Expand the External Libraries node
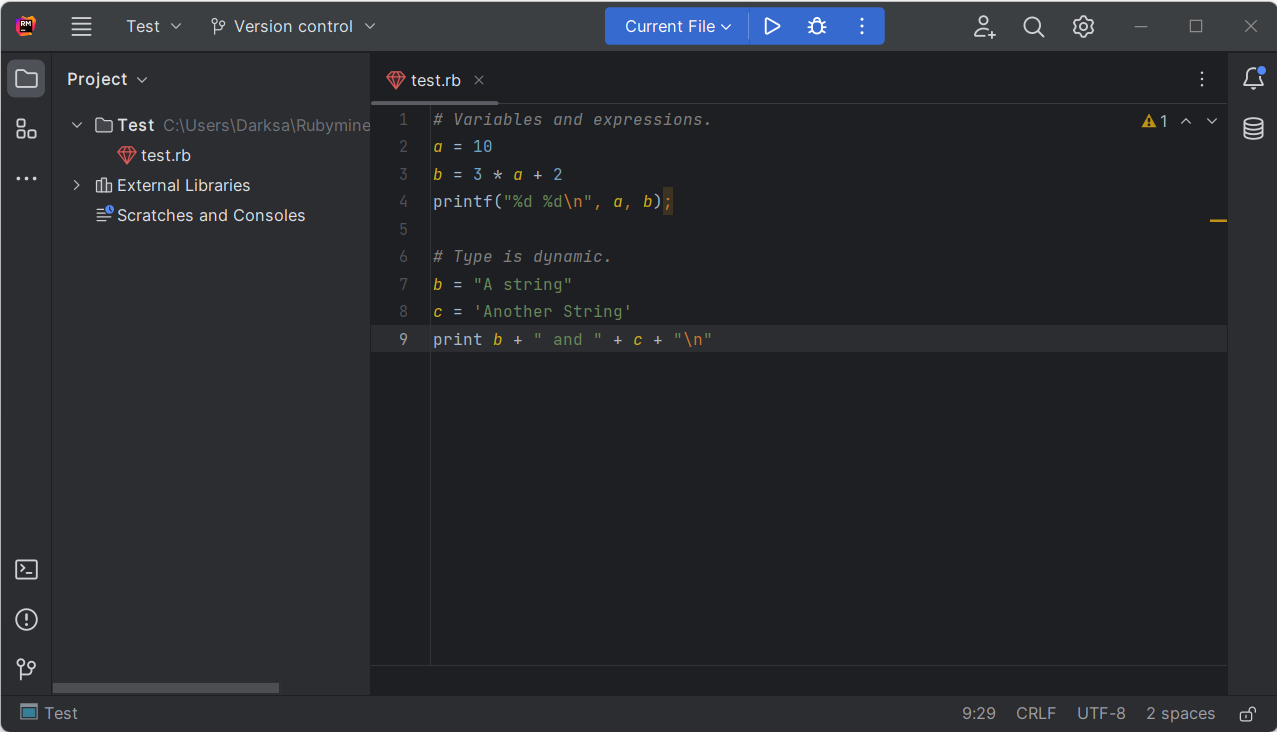This screenshot has width=1277, height=732. click(x=77, y=185)
